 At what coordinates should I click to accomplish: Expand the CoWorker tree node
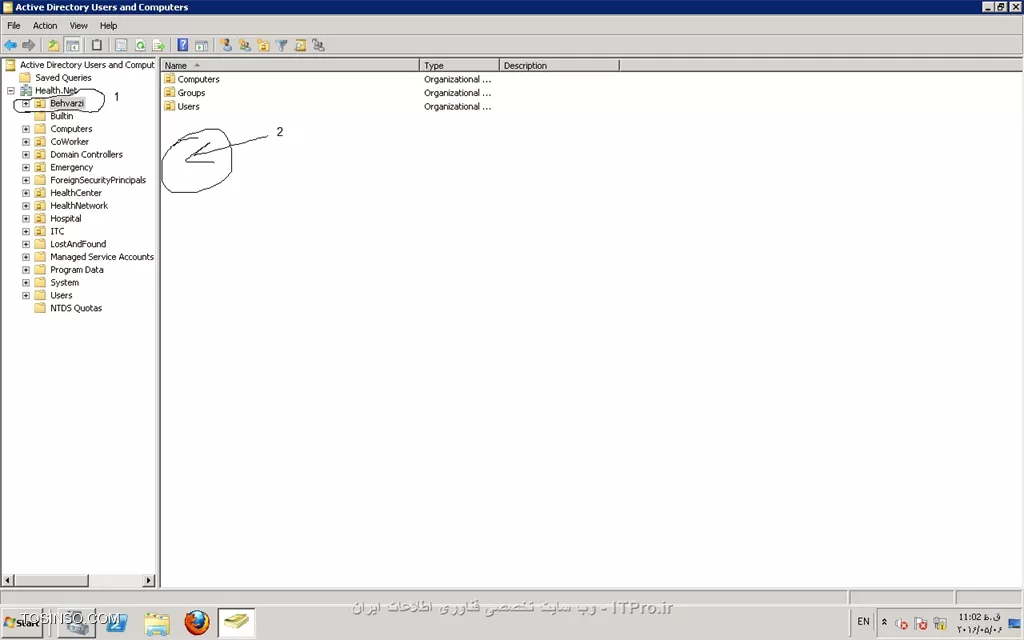26,142
